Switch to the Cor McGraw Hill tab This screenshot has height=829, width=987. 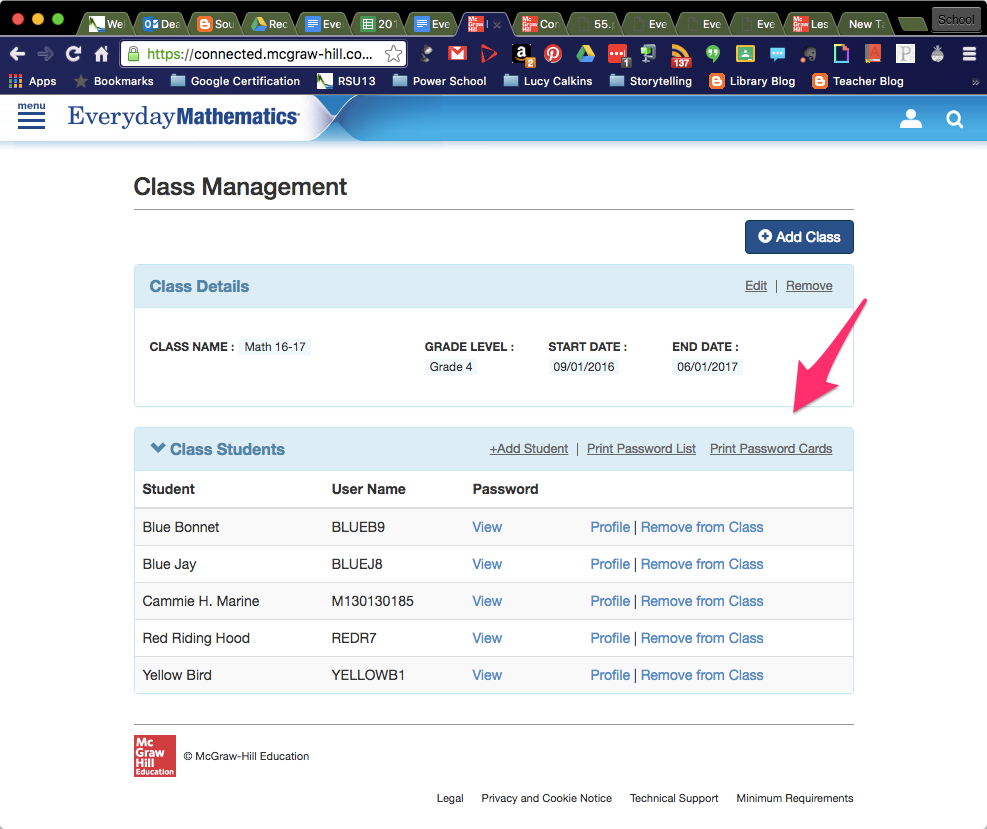pyautogui.click(x=540, y=24)
